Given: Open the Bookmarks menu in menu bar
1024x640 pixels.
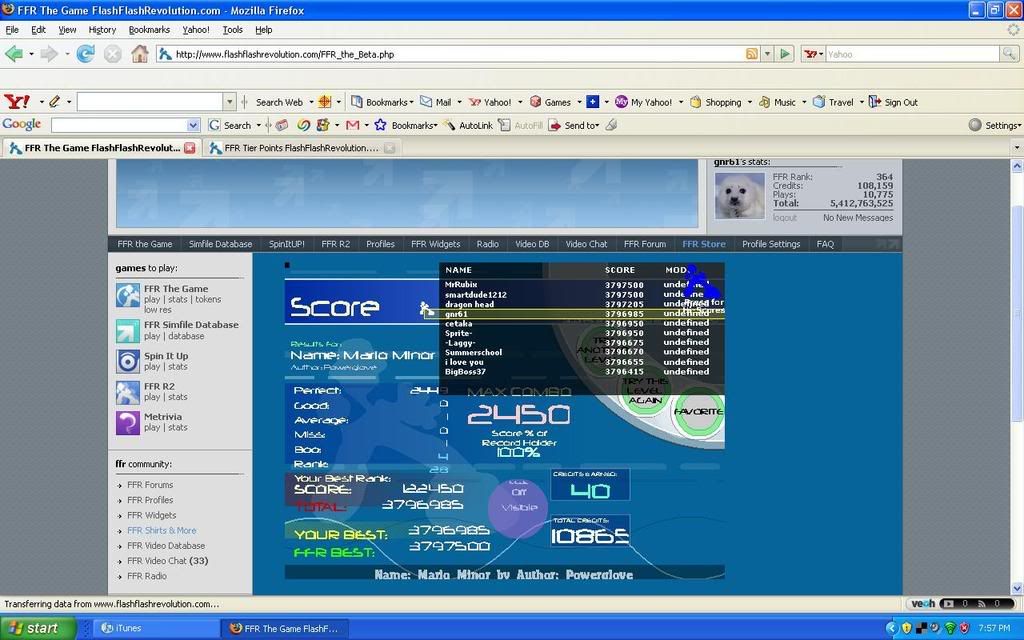Looking at the screenshot, I should pyautogui.click(x=149, y=30).
